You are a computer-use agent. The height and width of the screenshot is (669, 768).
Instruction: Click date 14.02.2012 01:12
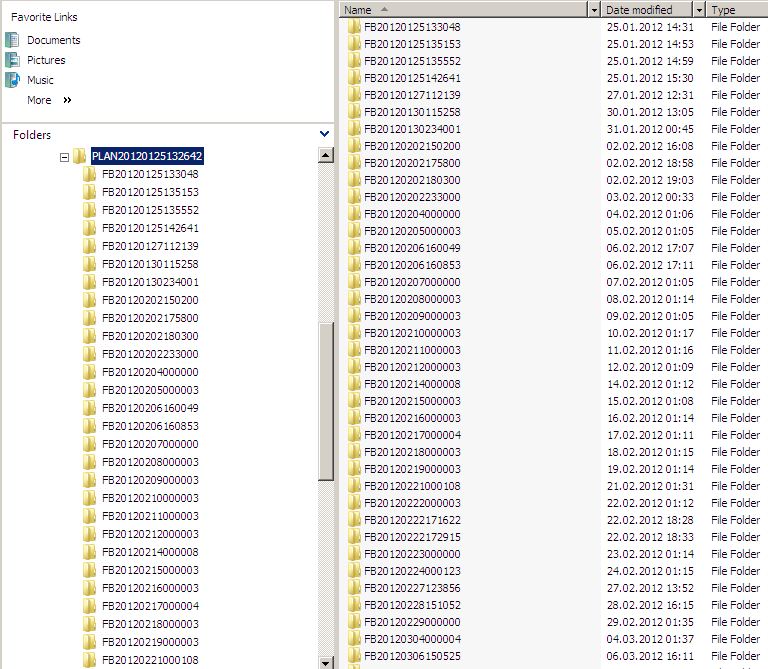pyautogui.click(x=650, y=384)
